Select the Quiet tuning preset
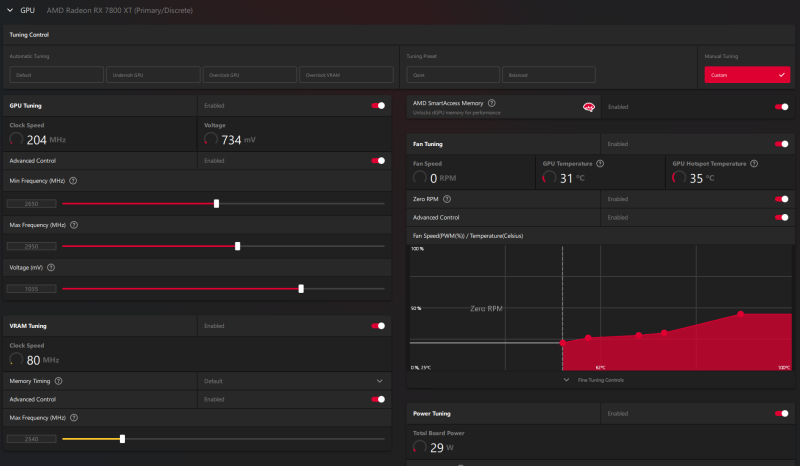The width and height of the screenshot is (800, 466). [x=453, y=75]
